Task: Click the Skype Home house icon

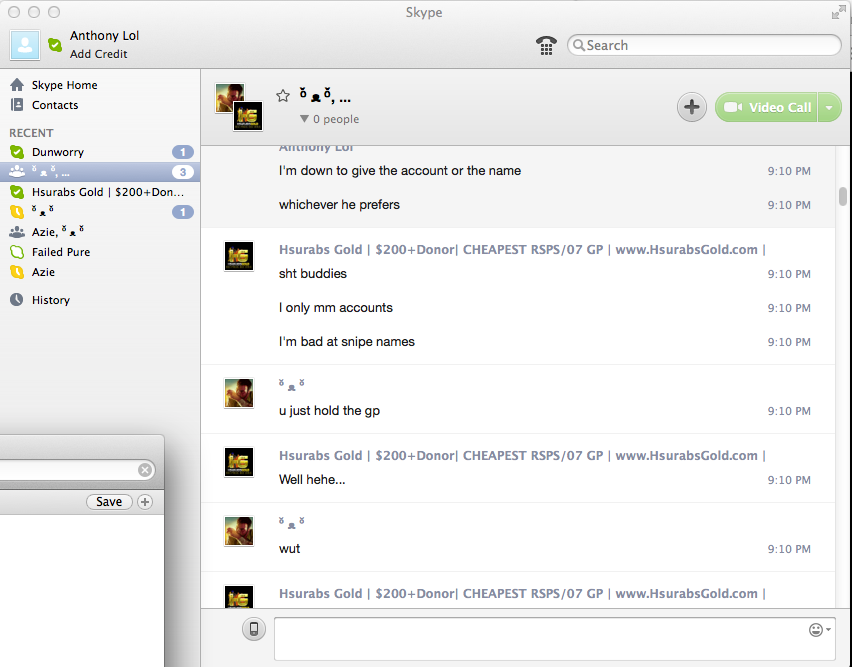Action: 17,85
